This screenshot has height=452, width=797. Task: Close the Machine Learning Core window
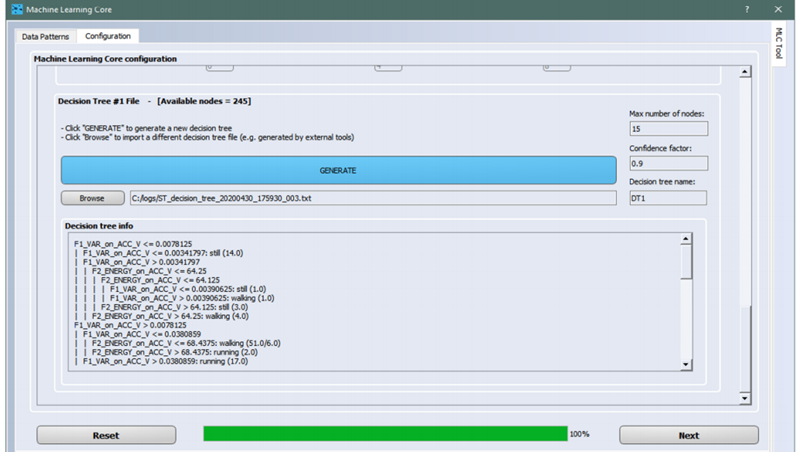pos(778,9)
